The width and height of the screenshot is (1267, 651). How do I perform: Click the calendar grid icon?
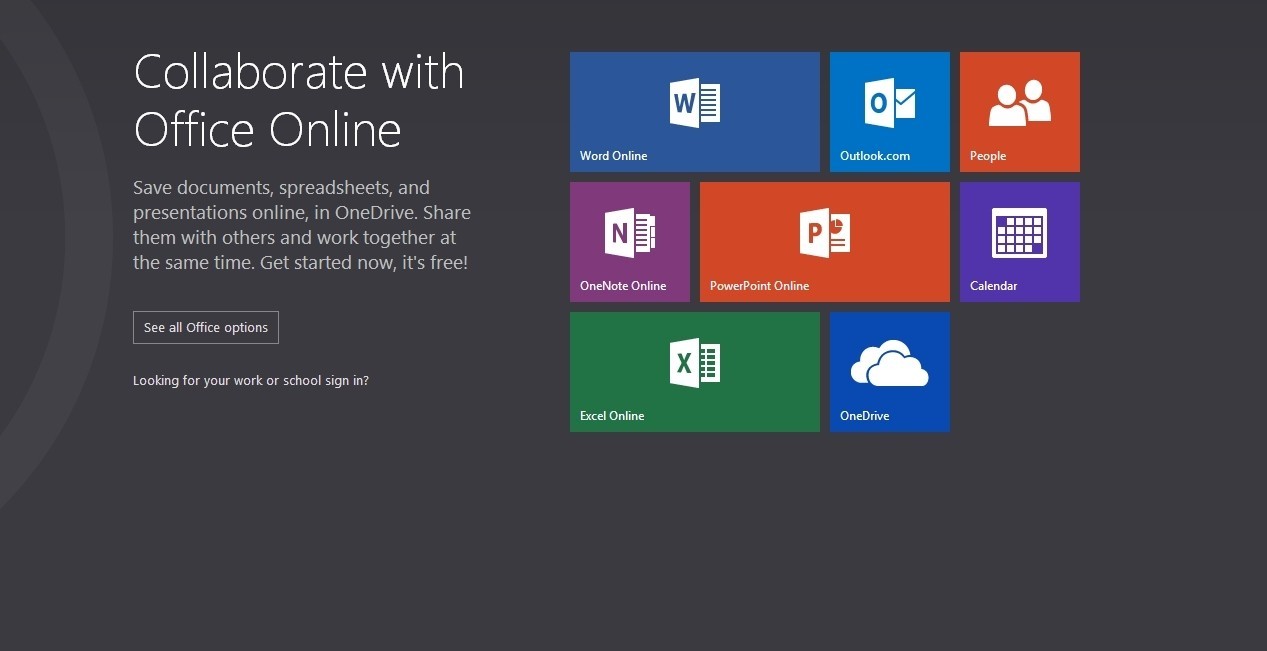point(1019,231)
